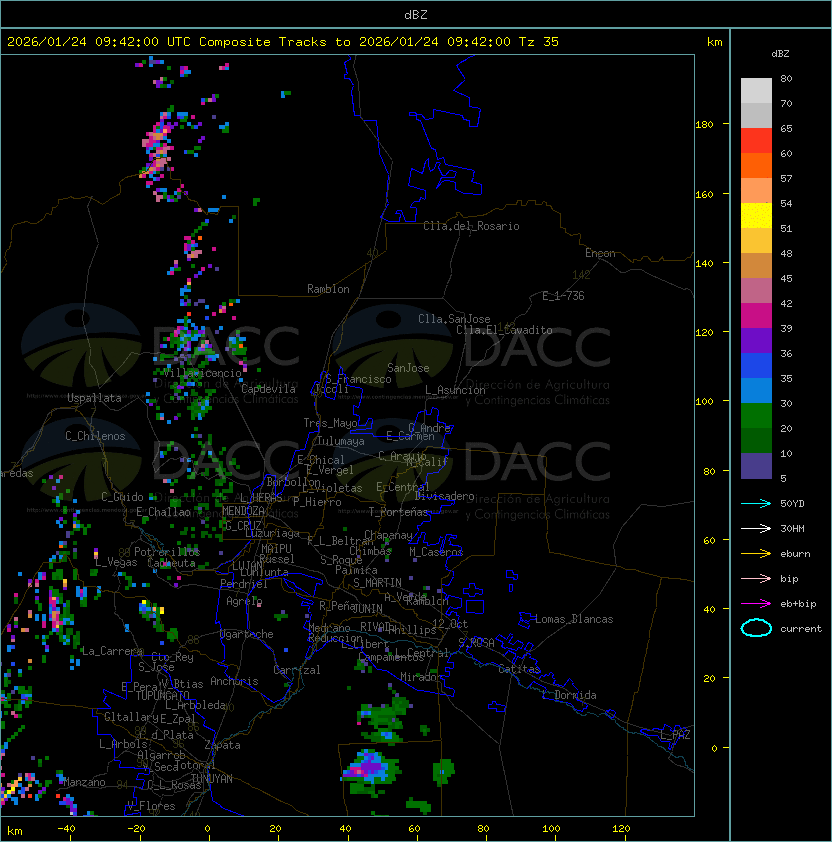Select the red 60-65 dBZ swatch
The height and width of the screenshot is (842, 832).
pyautogui.click(x=756, y=141)
